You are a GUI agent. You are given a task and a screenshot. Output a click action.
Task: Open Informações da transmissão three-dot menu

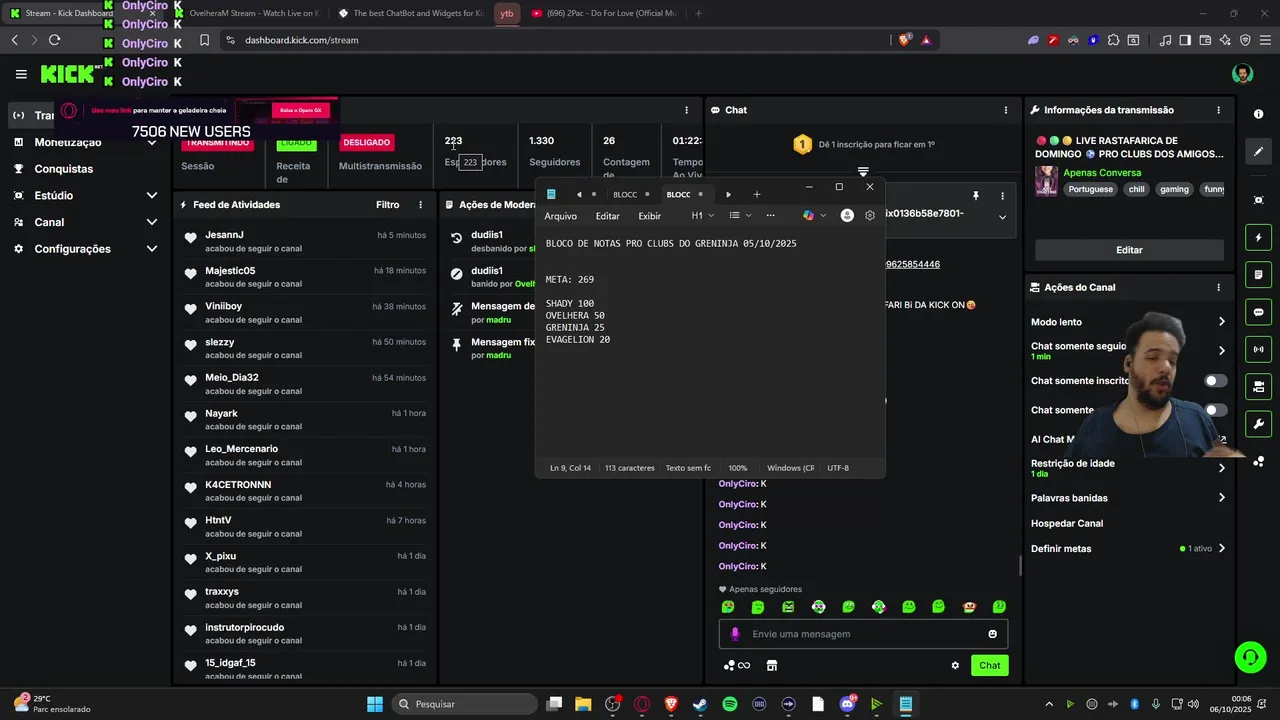1218,110
